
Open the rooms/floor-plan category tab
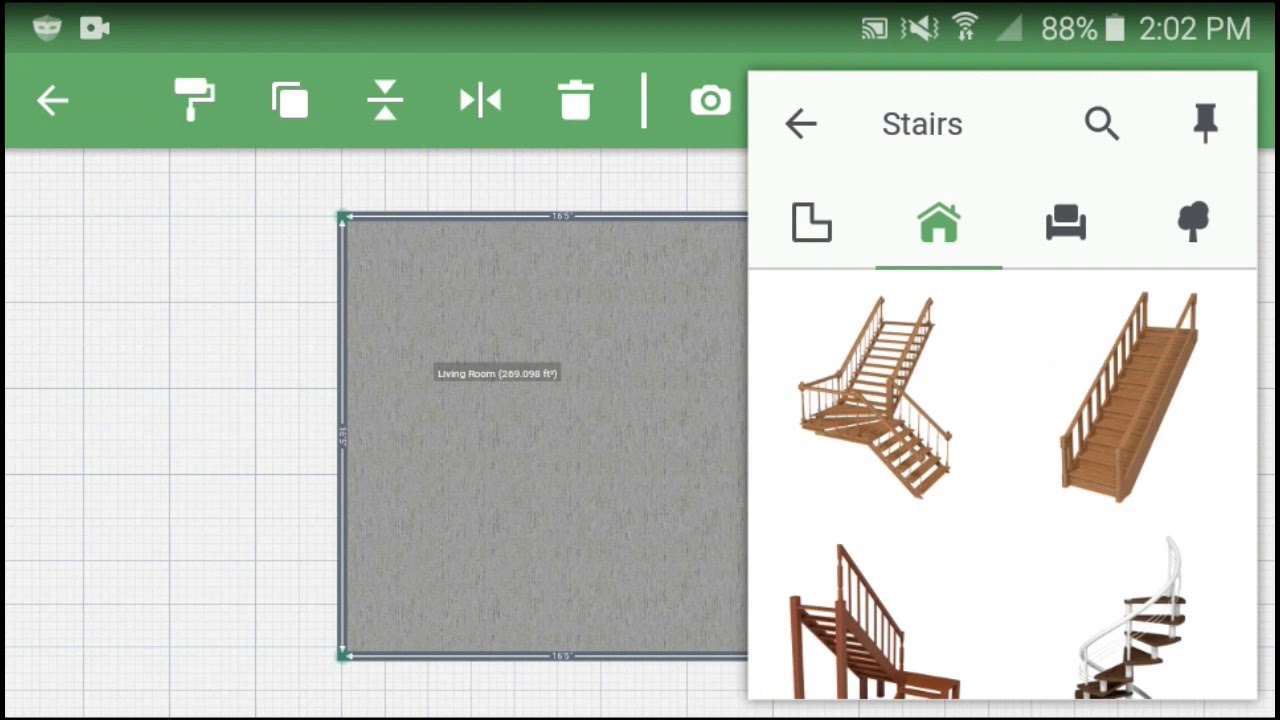pyautogui.click(x=811, y=222)
